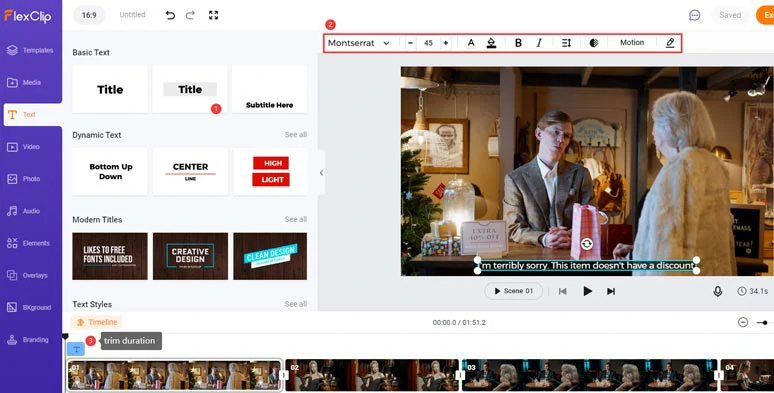Screen dimensions: 774x393
Task: Click the rotate handle on subtitle
Action: (586, 243)
